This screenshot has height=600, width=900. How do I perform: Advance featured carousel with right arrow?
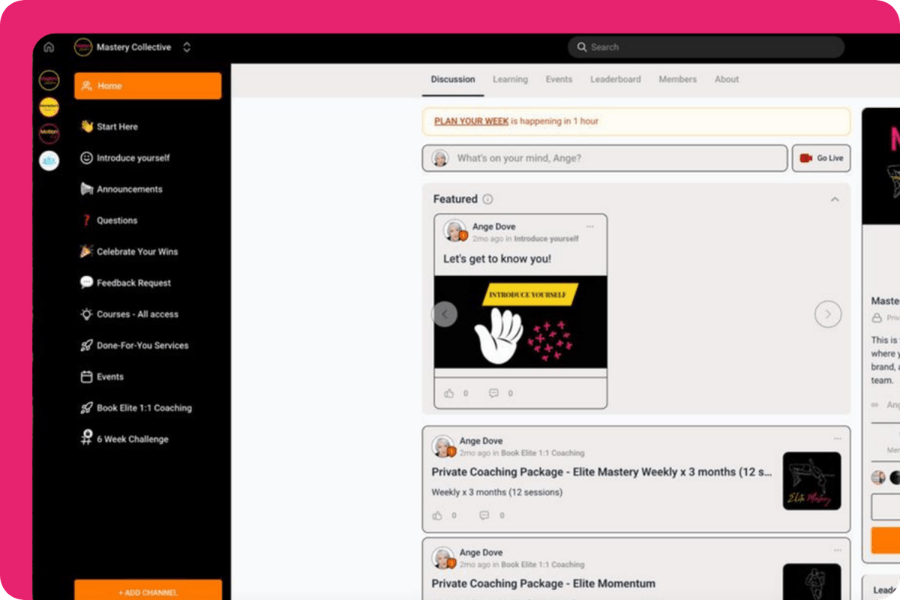point(827,314)
